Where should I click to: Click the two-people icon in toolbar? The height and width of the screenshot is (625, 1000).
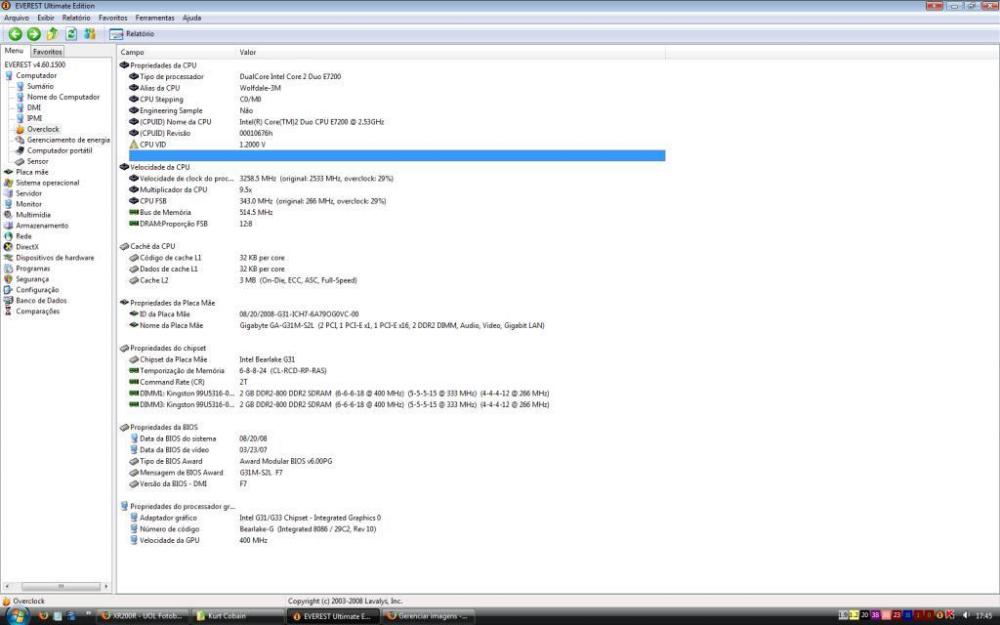(90, 34)
